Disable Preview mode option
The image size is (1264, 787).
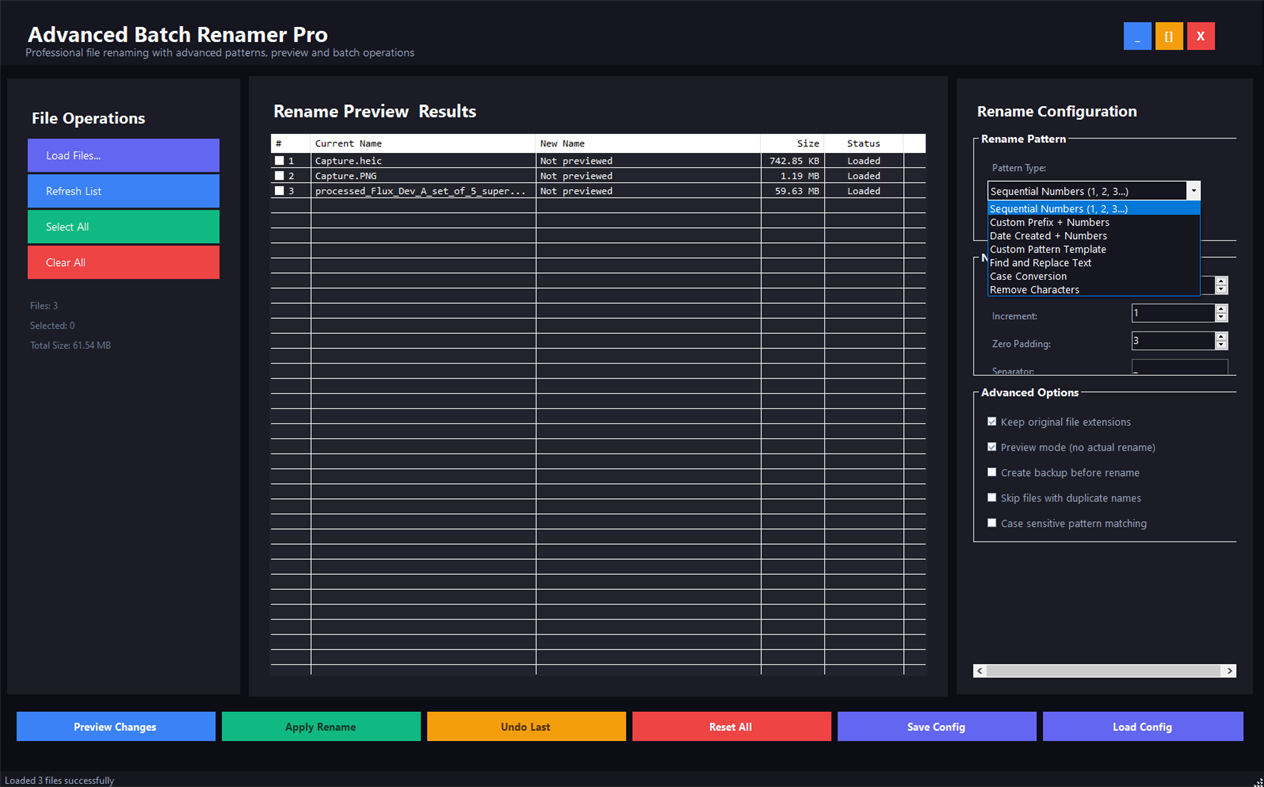point(992,446)
